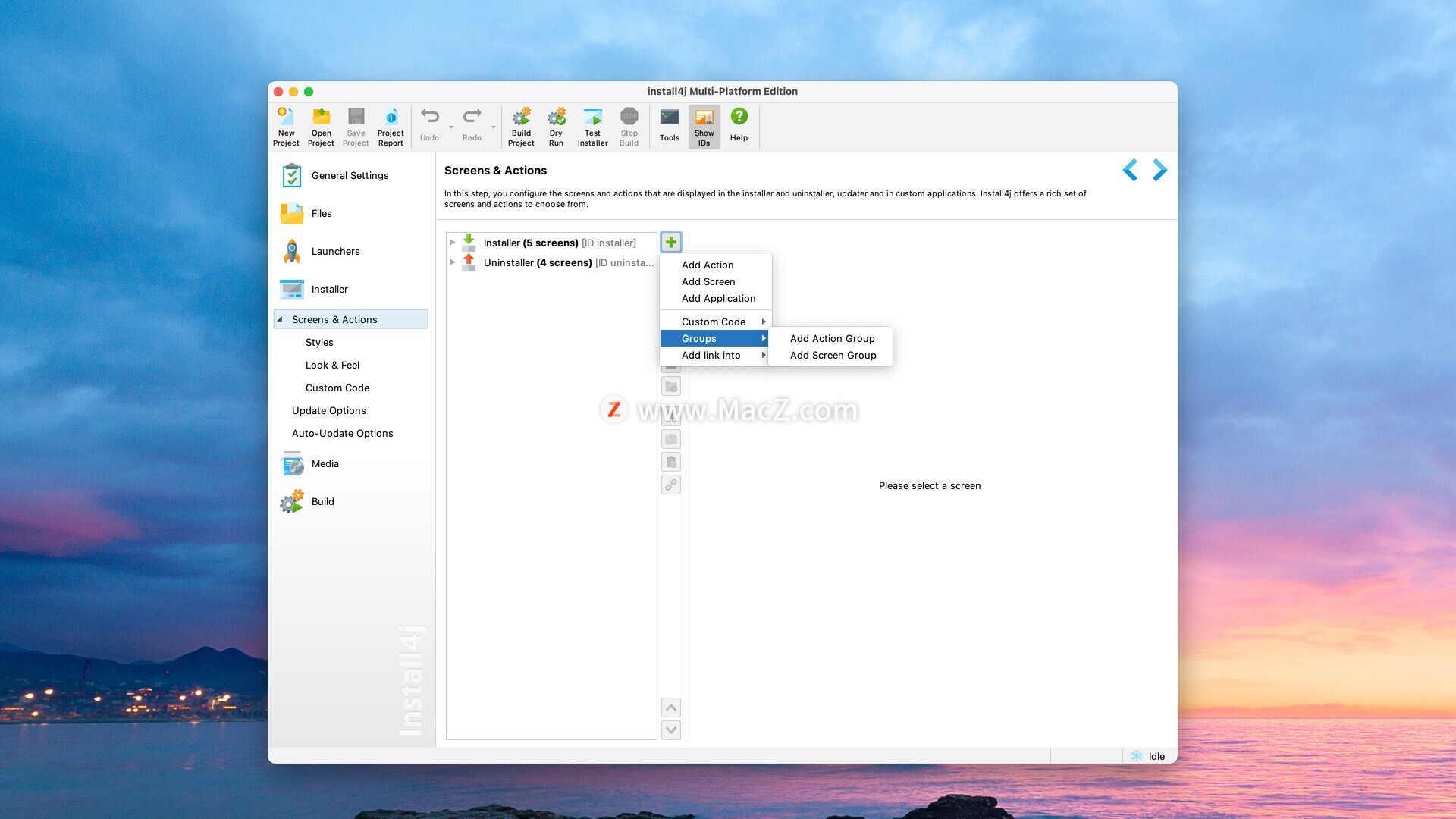Run a Dry Run build
Viewport: 1456px width, 819px height.
click(556, 127)
